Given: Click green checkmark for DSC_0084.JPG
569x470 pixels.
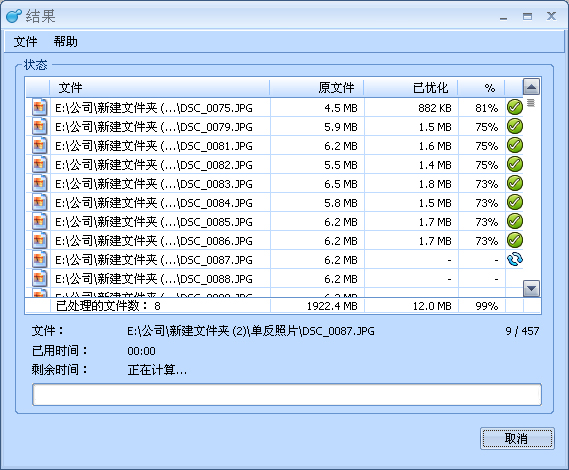Looking at the screenshot, I should (515, 202).
